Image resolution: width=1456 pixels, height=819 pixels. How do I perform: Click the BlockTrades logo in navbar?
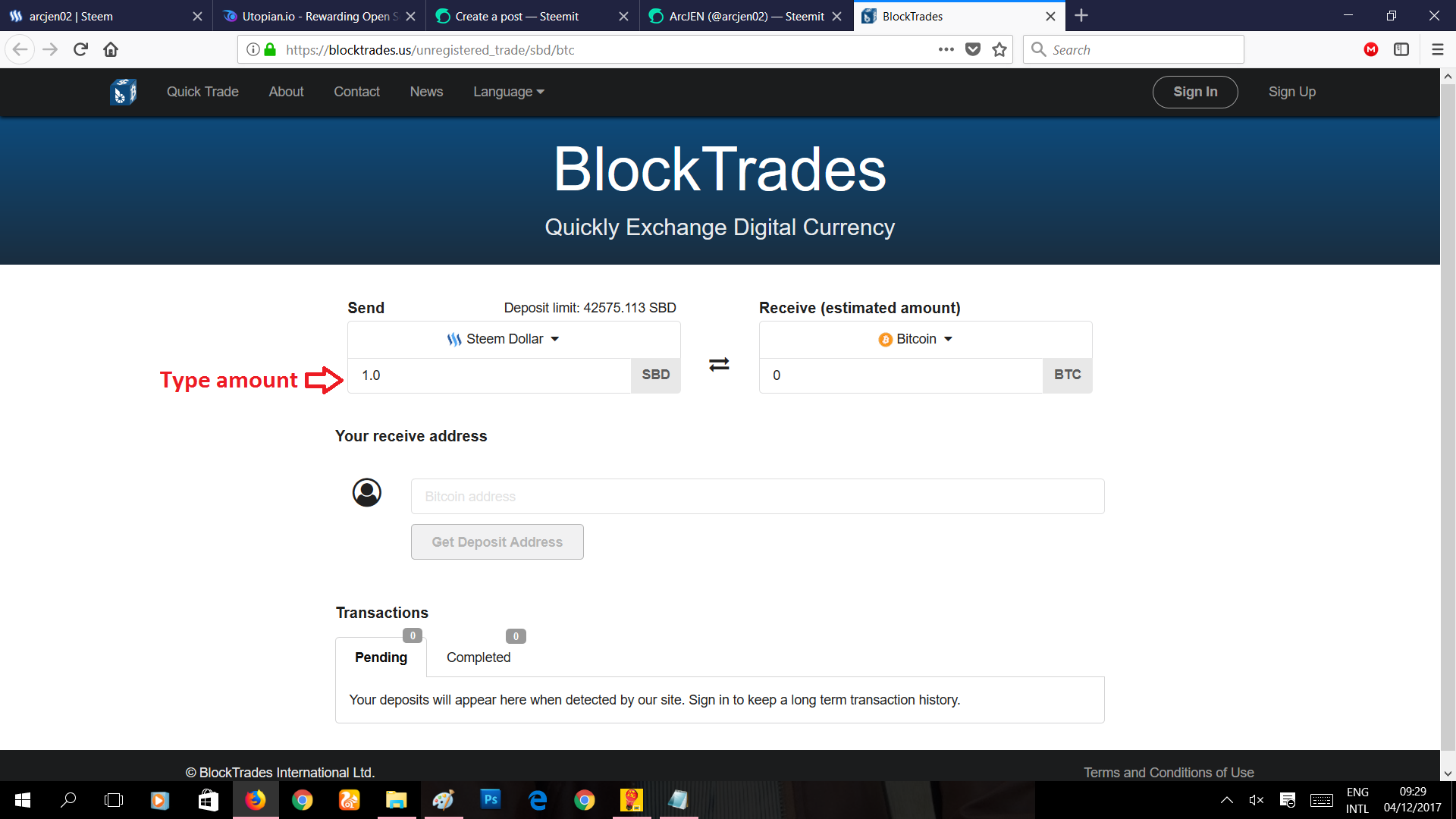(x=123, y=92)
